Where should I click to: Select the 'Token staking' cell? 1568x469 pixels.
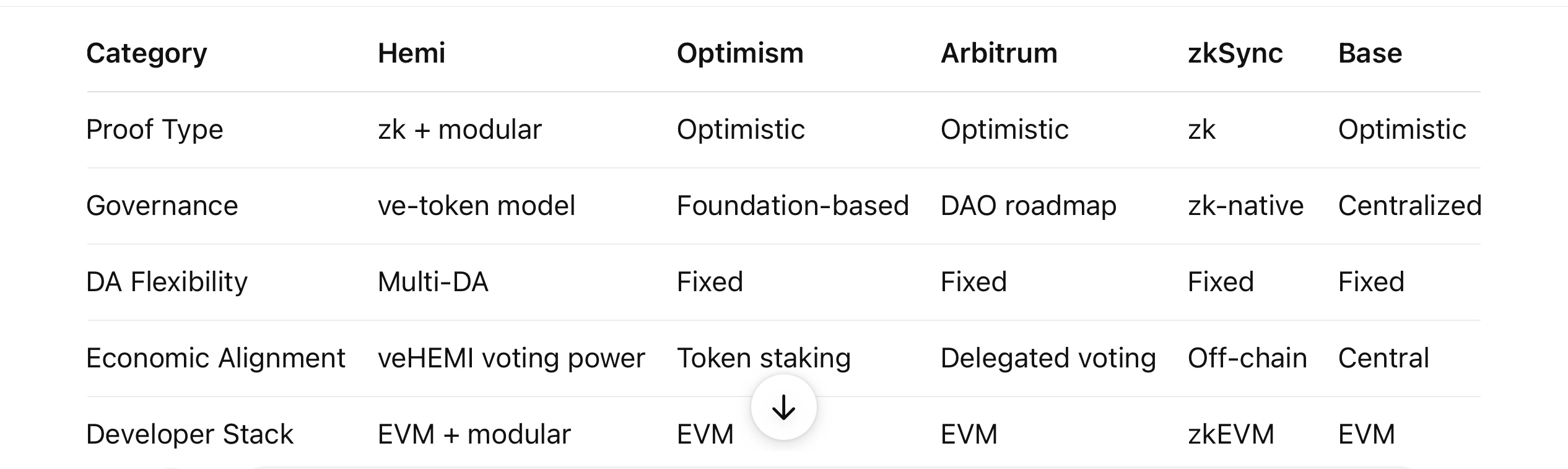764,358
